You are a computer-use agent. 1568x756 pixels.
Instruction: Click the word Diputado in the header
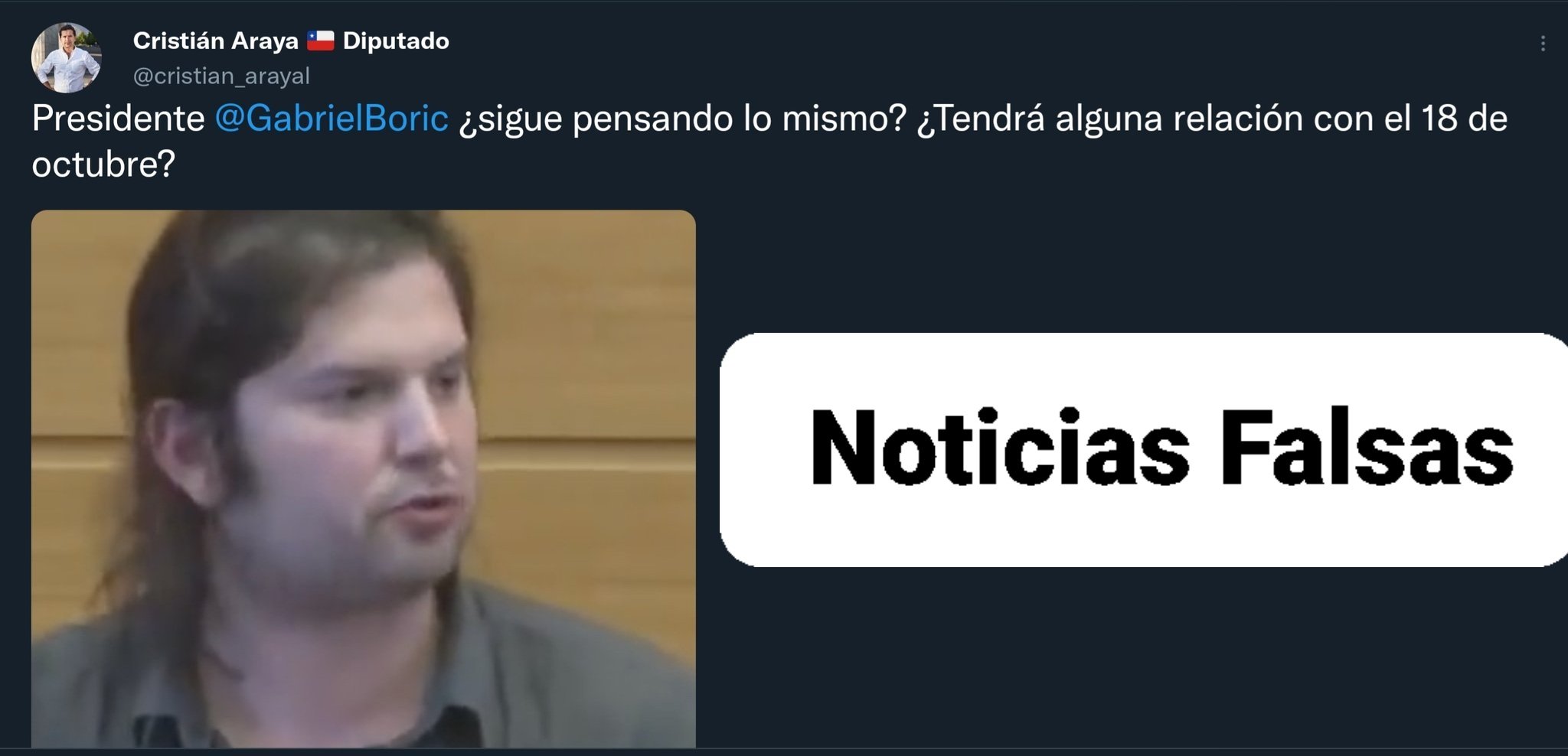coord(396,41)
